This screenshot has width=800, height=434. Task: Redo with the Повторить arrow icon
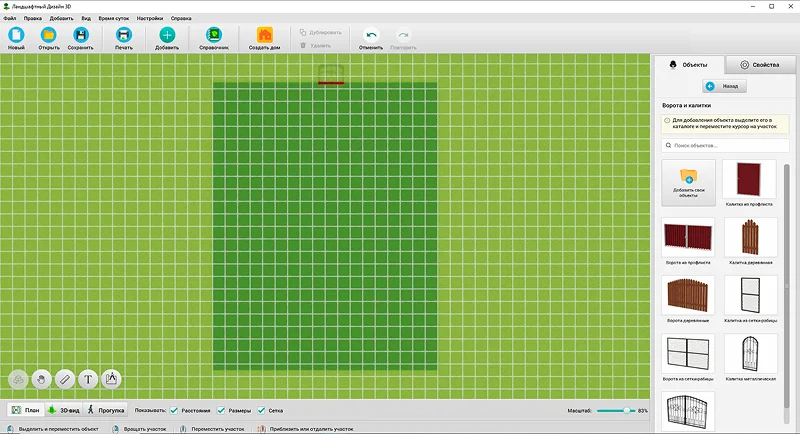403,35
